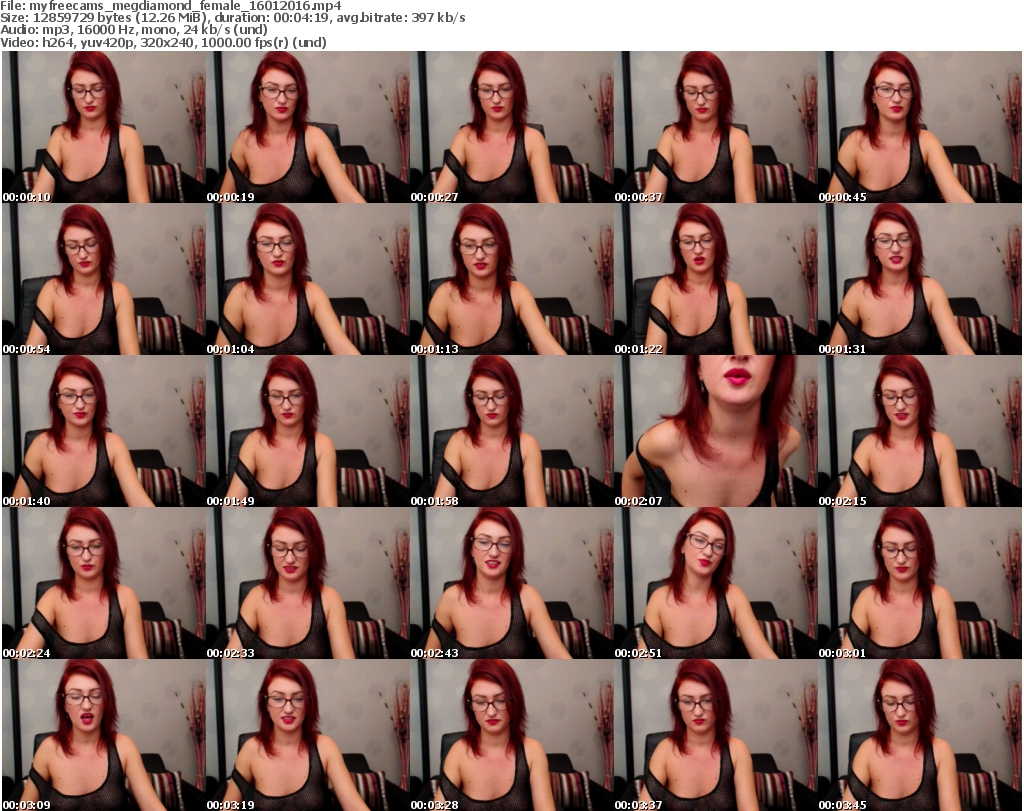The image size is (1024, 811).
Task: Select the thumbnail stamped 00:03:19
Action: pyautogui.click(x=308, y=735)
